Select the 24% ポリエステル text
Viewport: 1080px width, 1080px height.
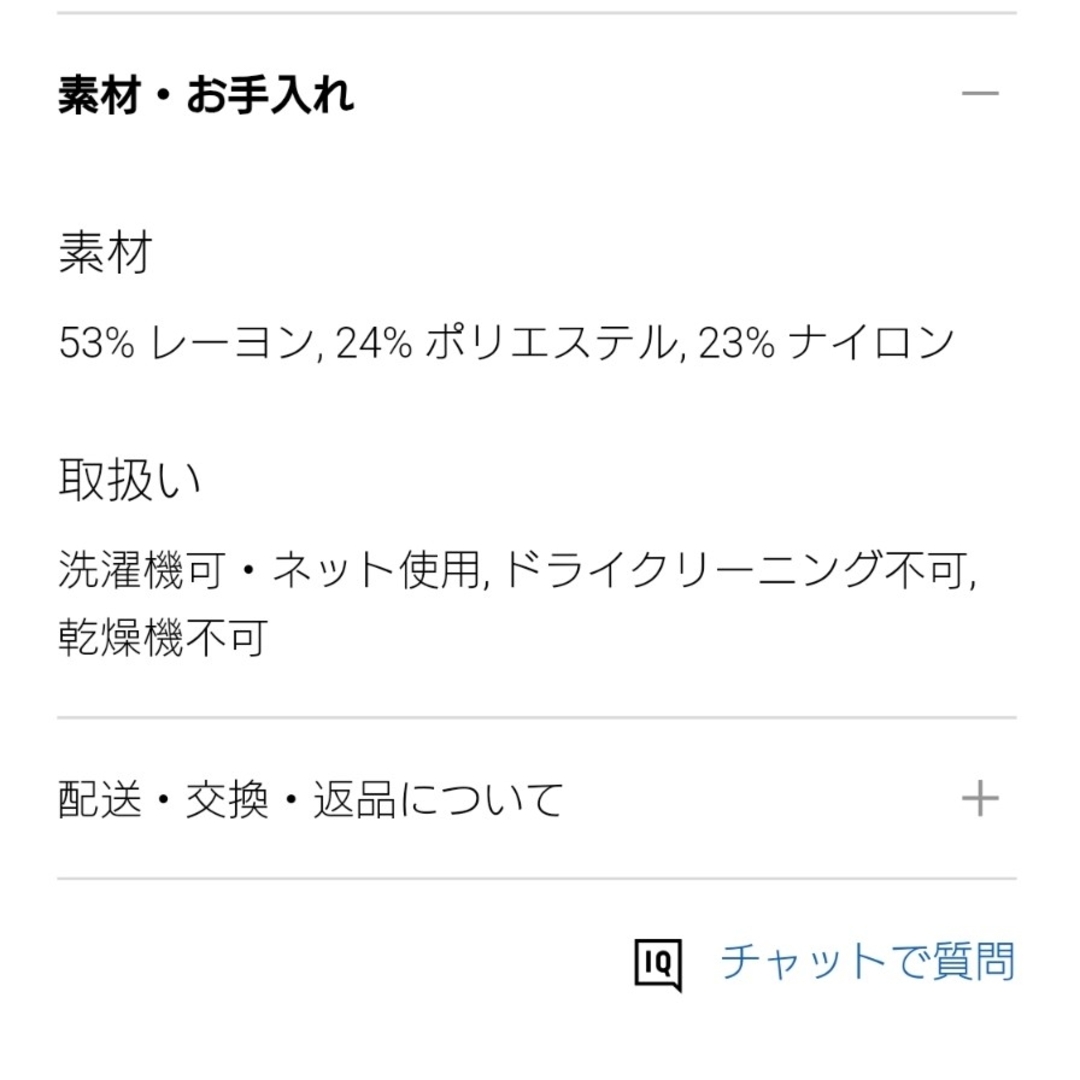[x=506, y=342]
